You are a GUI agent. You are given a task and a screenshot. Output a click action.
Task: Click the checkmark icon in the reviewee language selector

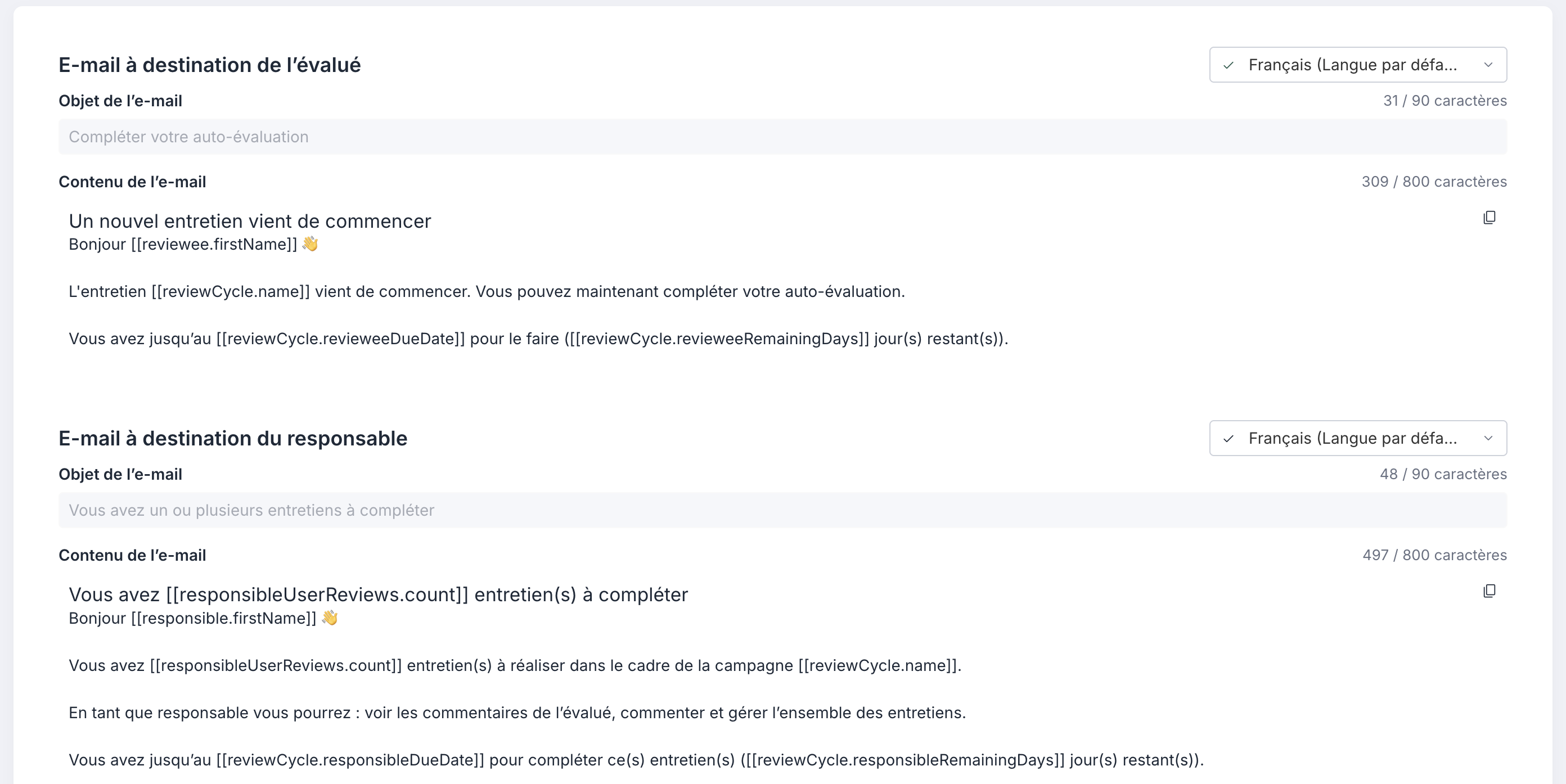[x=1228, y=65]
